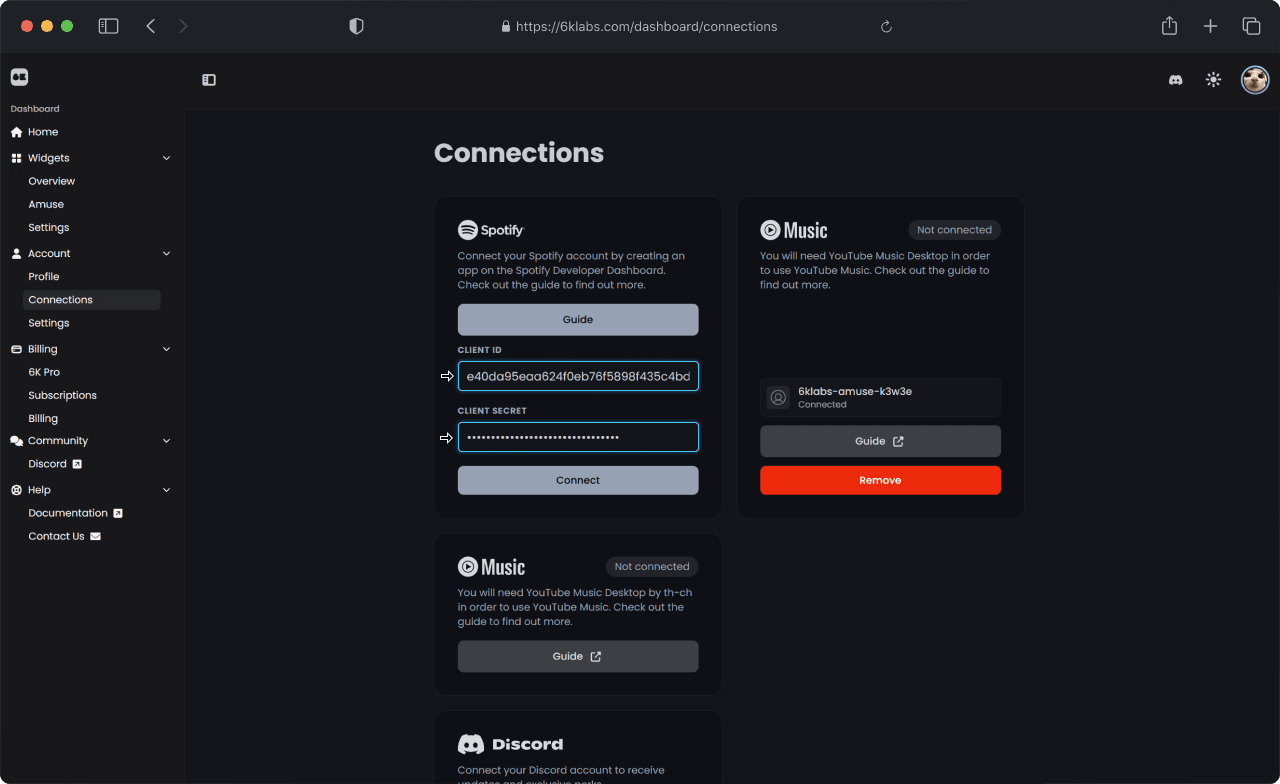The image size is (1280, 784).
Task: Toggle the dashboard sidebar panel icon
Action: point(209,80)
